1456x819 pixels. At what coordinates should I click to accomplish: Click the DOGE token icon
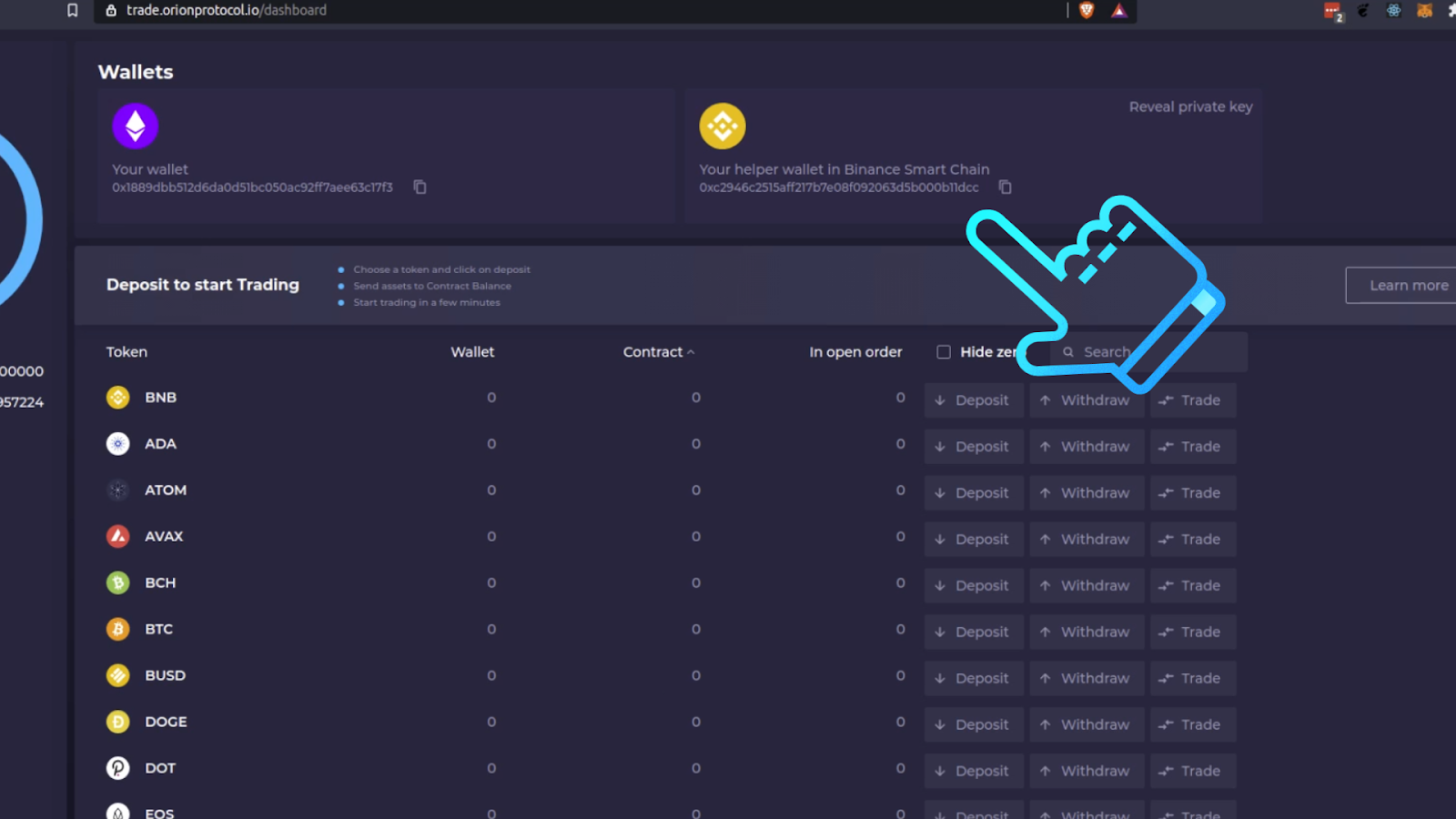coord(118,723)
